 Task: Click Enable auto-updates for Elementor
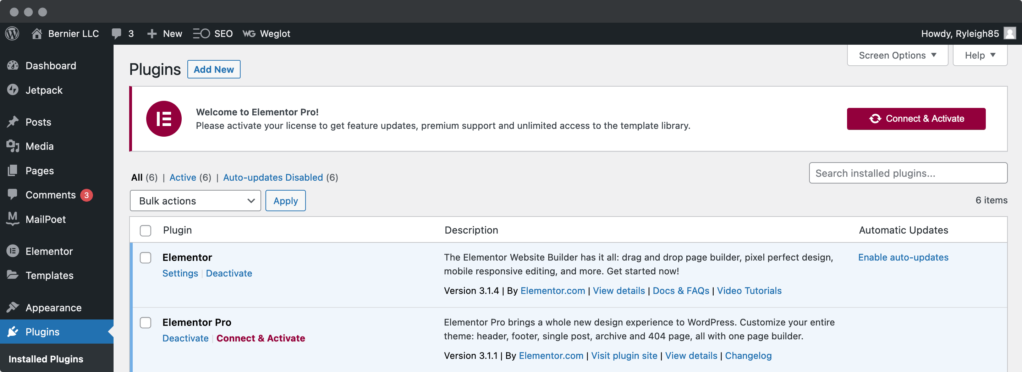tap(903, 257)
